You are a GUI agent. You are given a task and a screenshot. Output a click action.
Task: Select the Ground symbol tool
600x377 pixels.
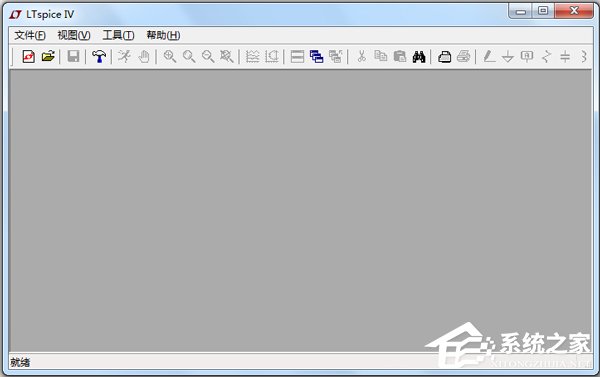point(508,57)
